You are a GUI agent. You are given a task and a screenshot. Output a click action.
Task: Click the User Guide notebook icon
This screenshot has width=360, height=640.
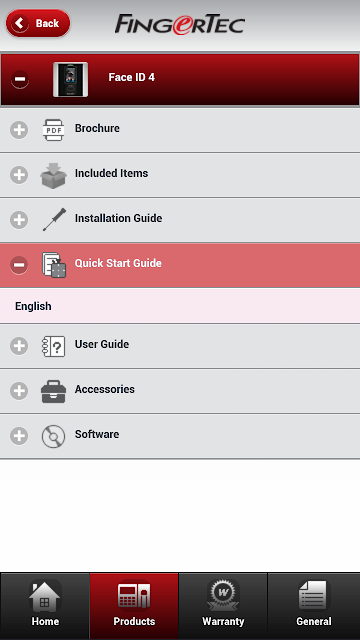(x=53, y=347)
